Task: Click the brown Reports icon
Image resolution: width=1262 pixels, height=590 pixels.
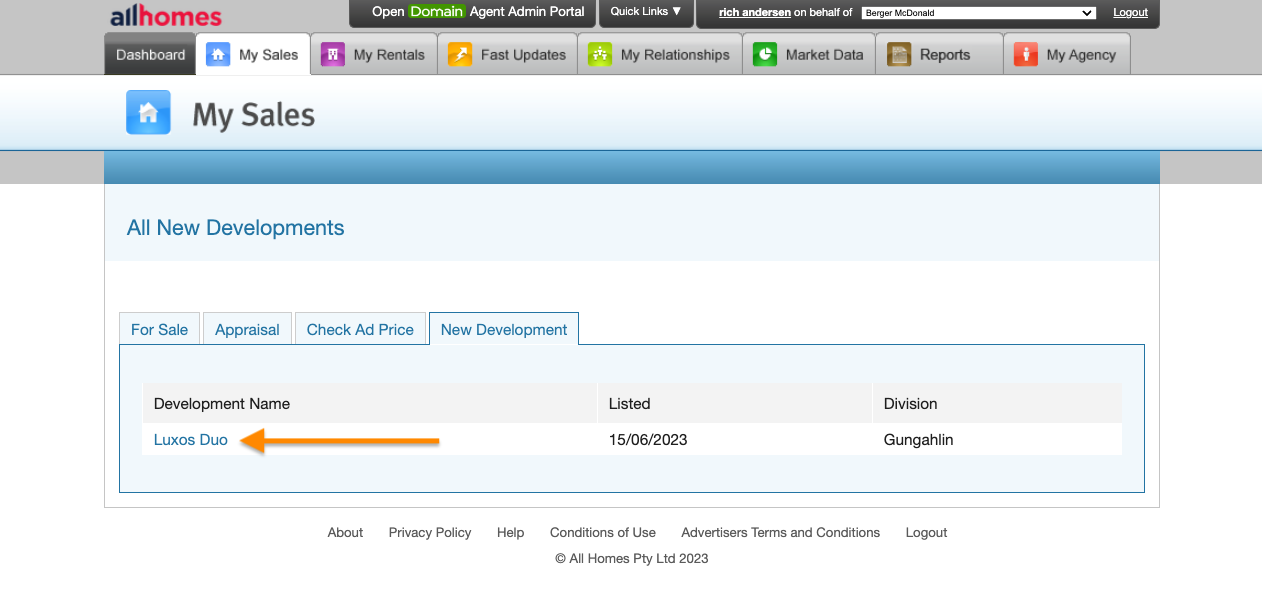Action: click(x=899, y=55)
